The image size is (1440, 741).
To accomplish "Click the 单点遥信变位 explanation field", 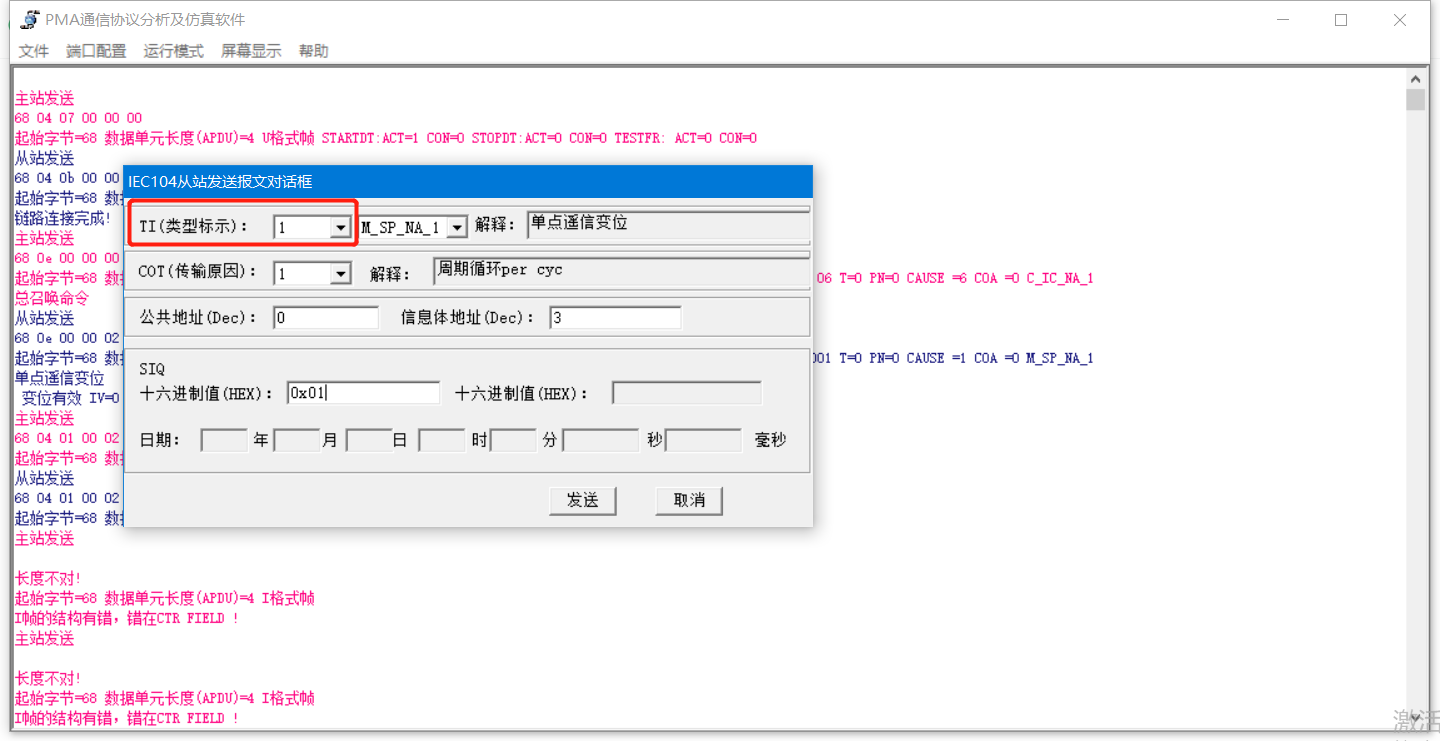I will pyautogui.click(x=668, y=225).
